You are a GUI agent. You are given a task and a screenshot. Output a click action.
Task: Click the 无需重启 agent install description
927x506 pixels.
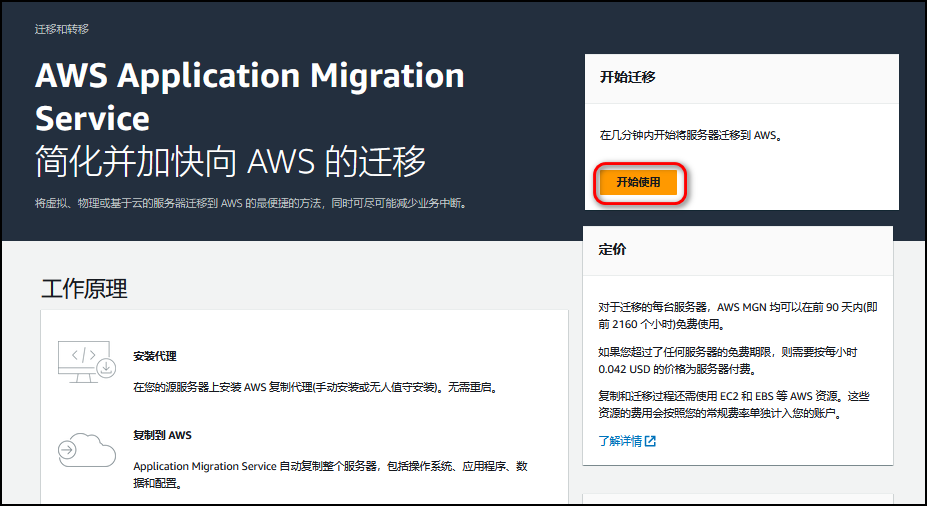(x=316, y=388)
